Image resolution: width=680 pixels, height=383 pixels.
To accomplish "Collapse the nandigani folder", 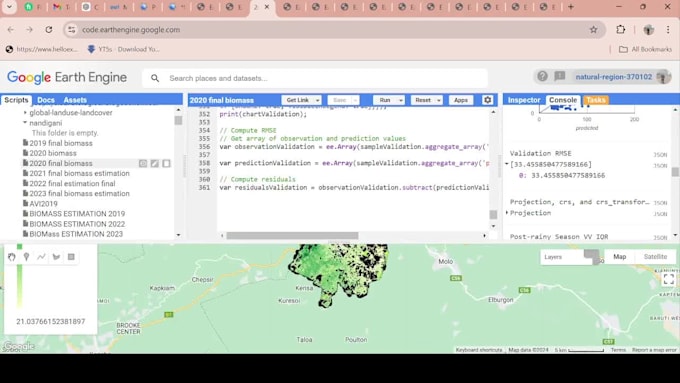I will (x=25, y=123).
